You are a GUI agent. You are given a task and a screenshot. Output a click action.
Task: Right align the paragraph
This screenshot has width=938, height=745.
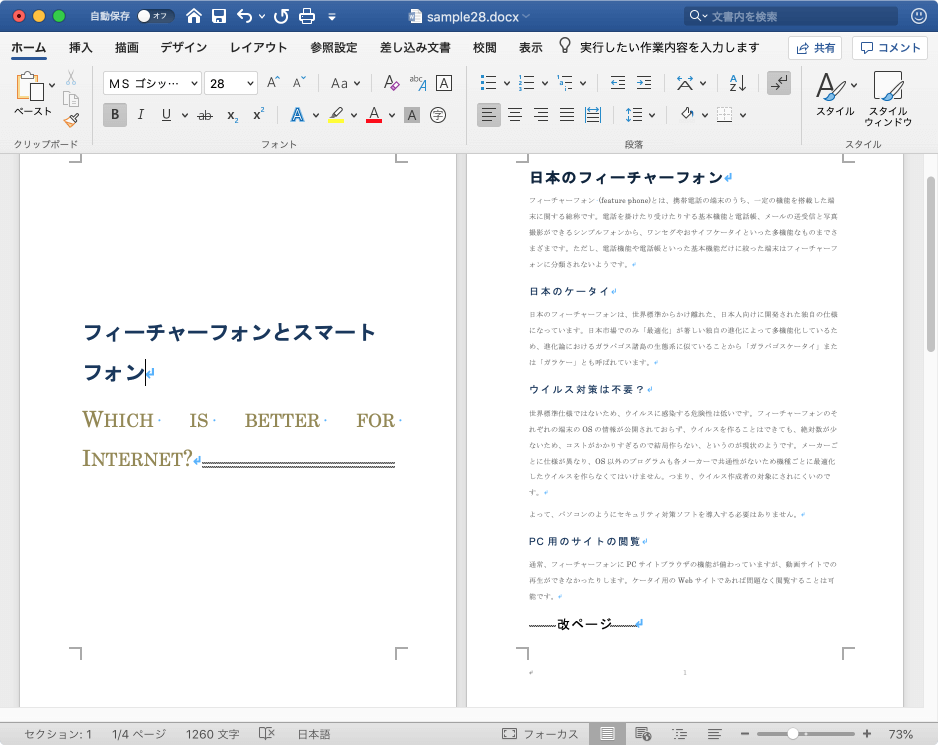point(541,115)
